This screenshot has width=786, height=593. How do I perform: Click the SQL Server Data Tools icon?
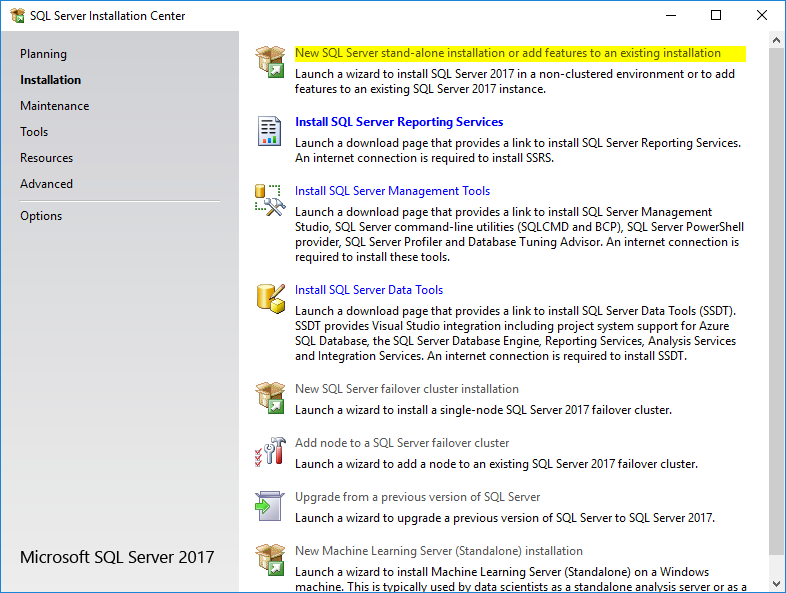[x=271, y=299]
